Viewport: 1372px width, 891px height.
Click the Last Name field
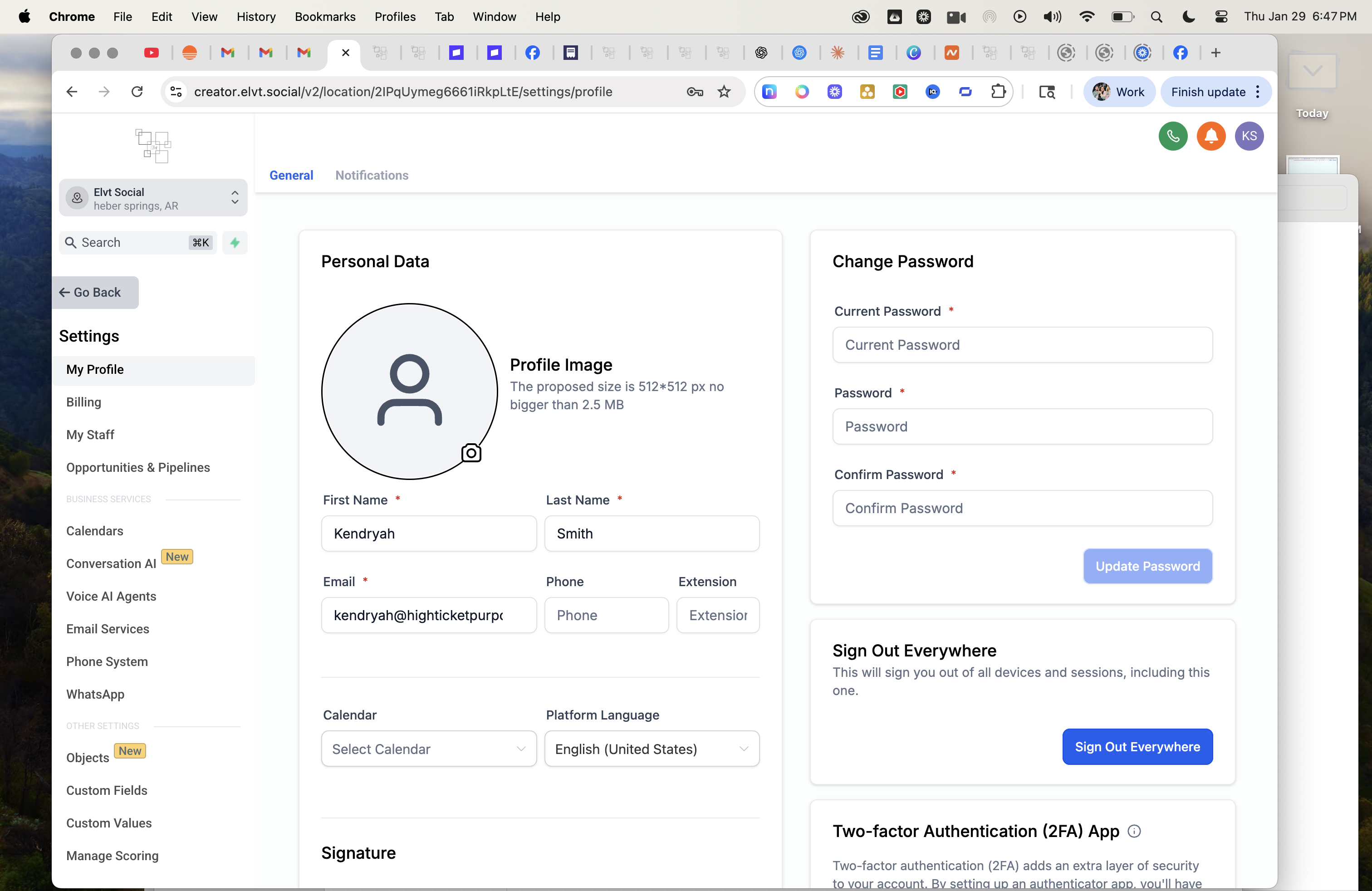(652, 534)
